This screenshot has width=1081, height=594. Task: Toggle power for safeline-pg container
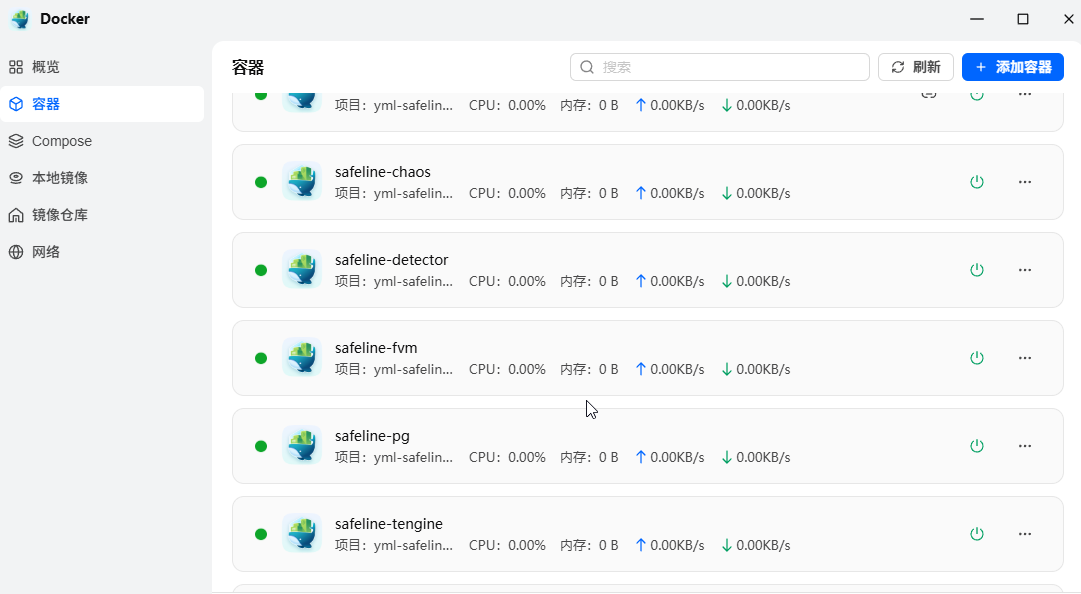pos(977,446)
